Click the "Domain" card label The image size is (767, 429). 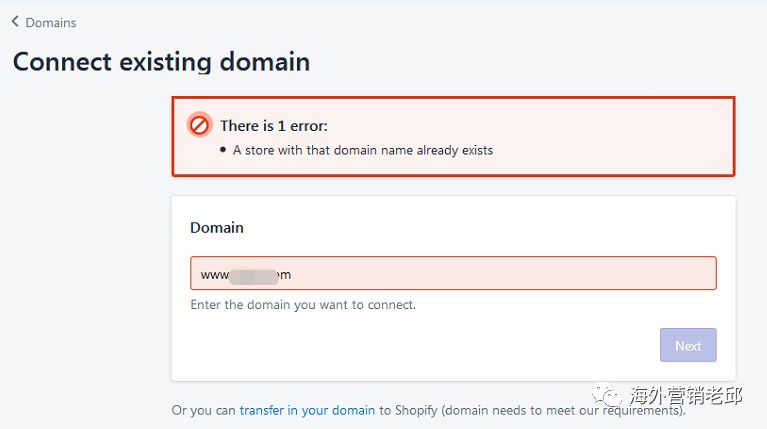[x=217, y=228]
